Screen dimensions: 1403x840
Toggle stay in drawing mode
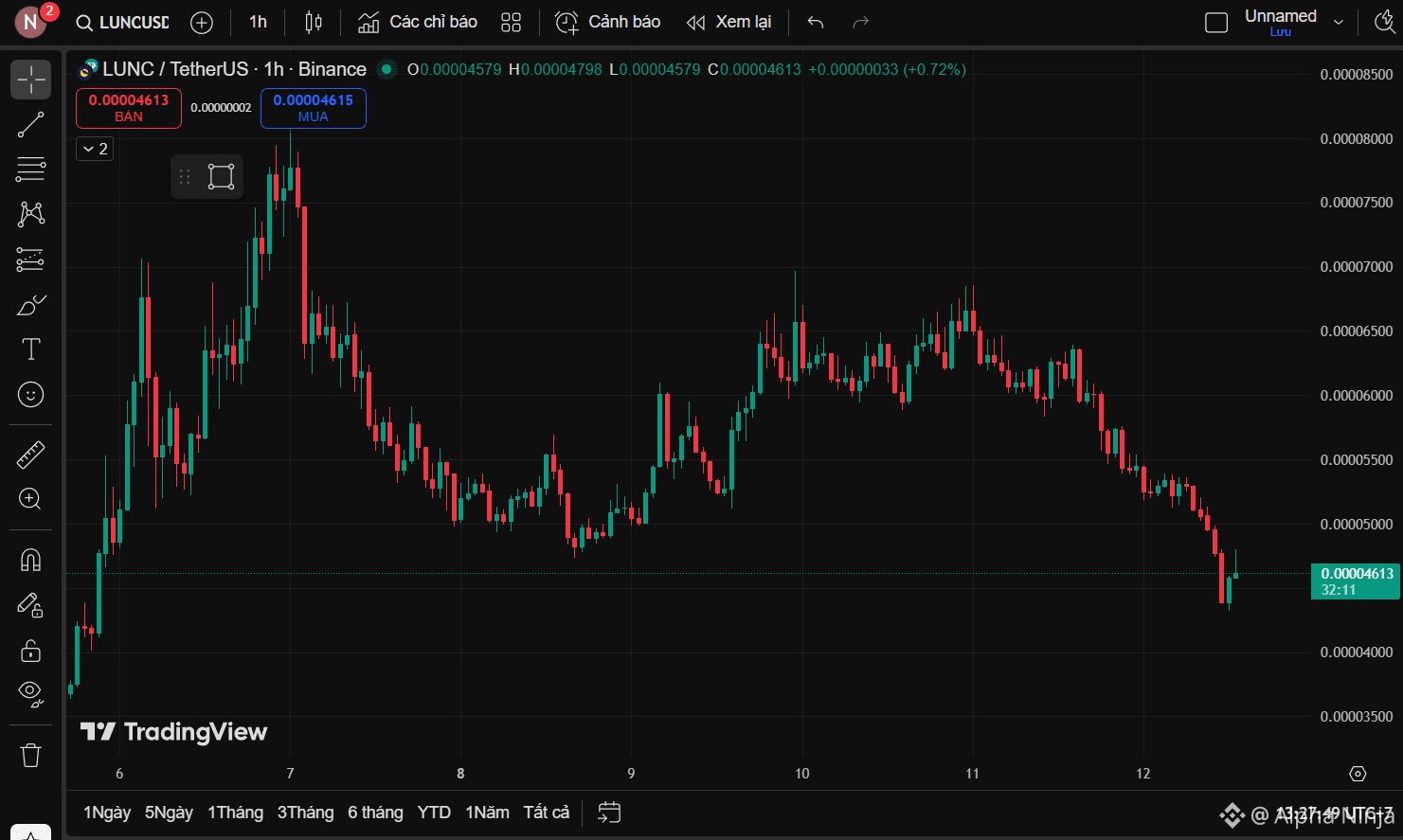click(30, 605)
